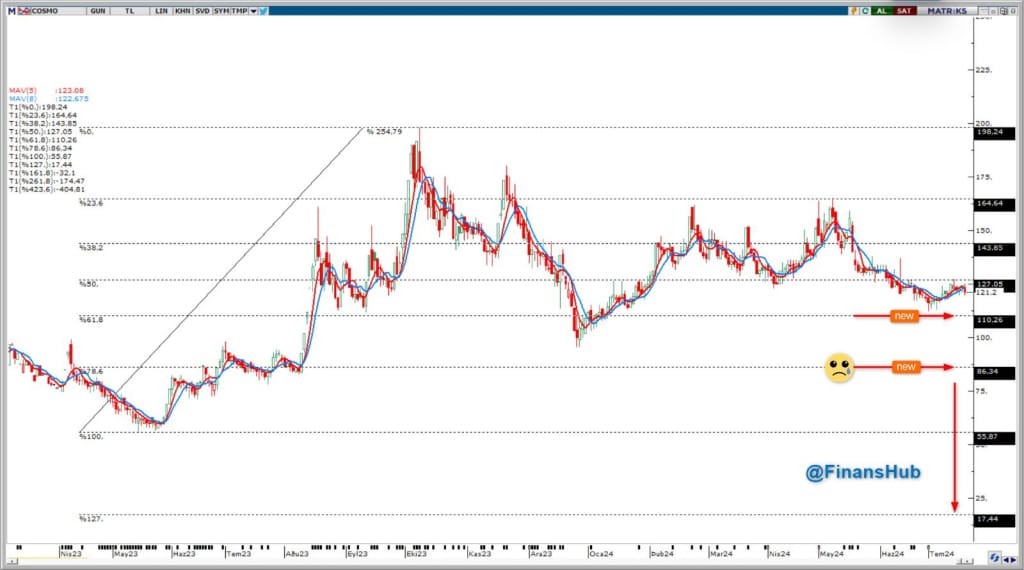Click the May24 date label

point(831,554)
